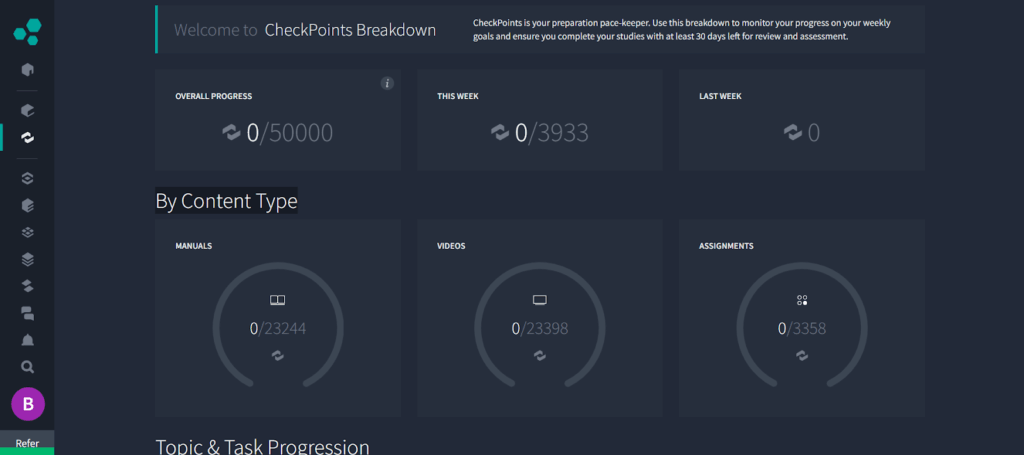The width and height of the screenshot is (1024, 455).
Task: Select the active CheckPoints sidebar icon
Action: point(27,138)
